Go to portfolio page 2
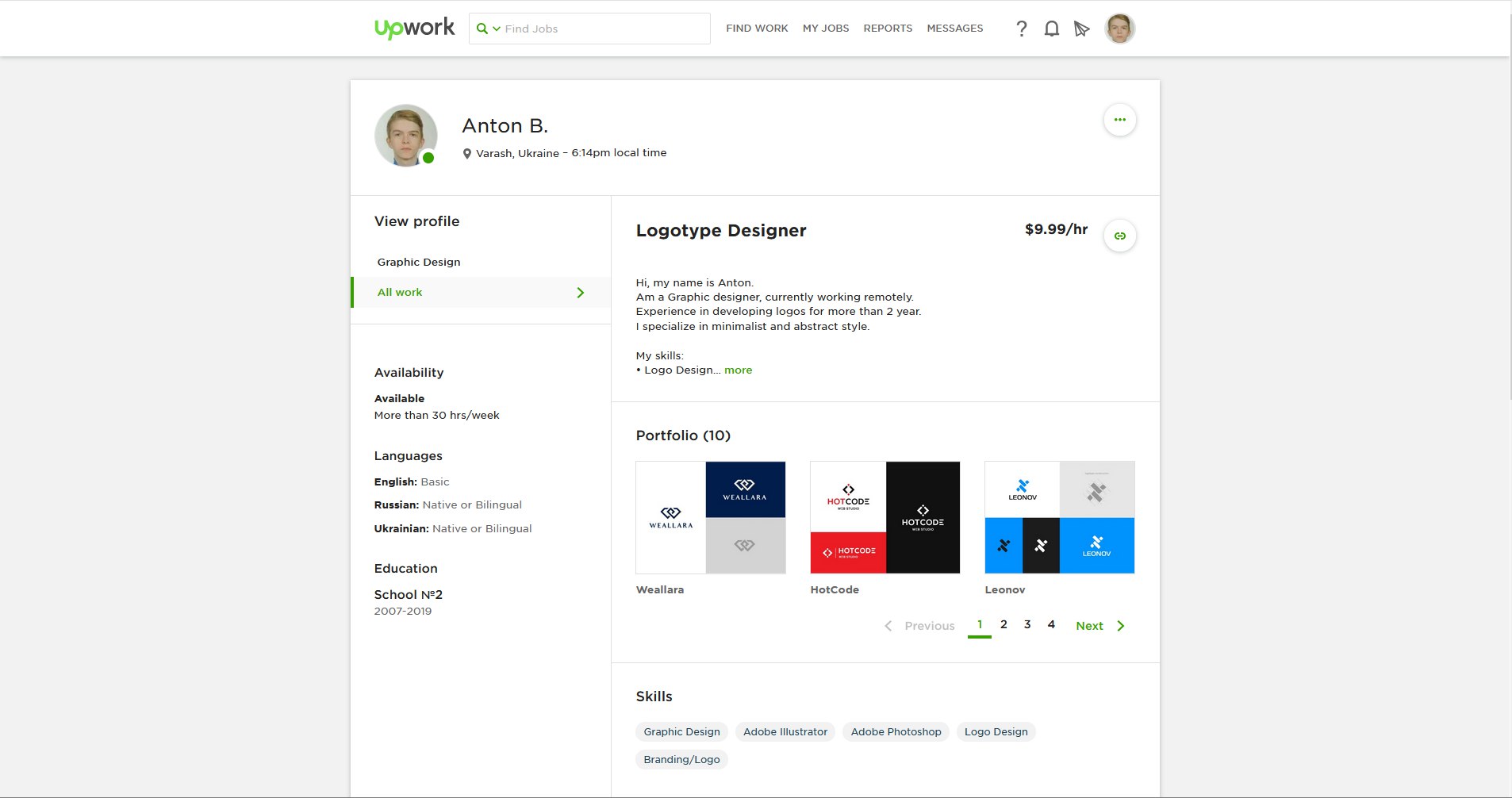This screenshot has width=1512, height=798. pos(1004,624)
